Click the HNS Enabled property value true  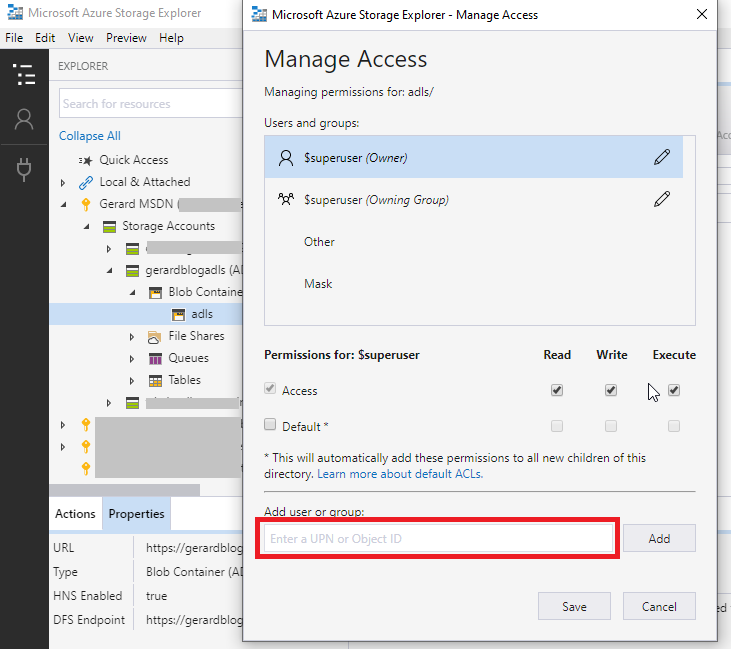point(156,596)
